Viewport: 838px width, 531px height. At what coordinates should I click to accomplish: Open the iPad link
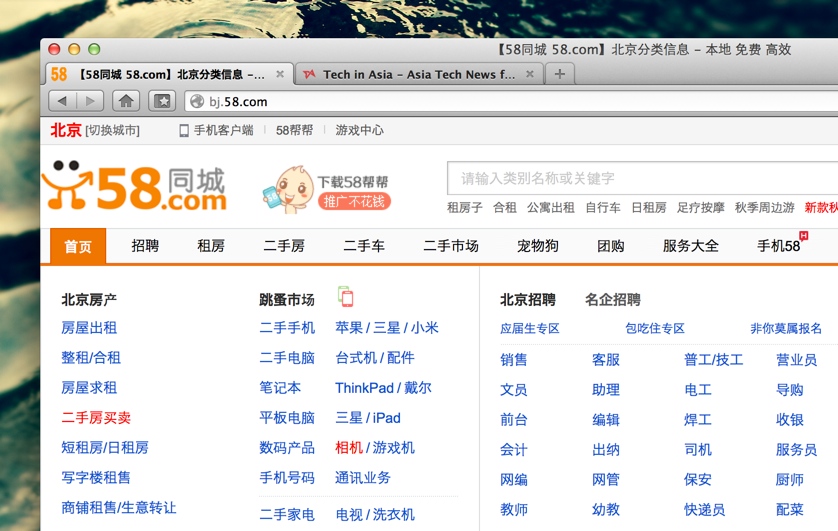pyautogui.click(x=386, y=418)
